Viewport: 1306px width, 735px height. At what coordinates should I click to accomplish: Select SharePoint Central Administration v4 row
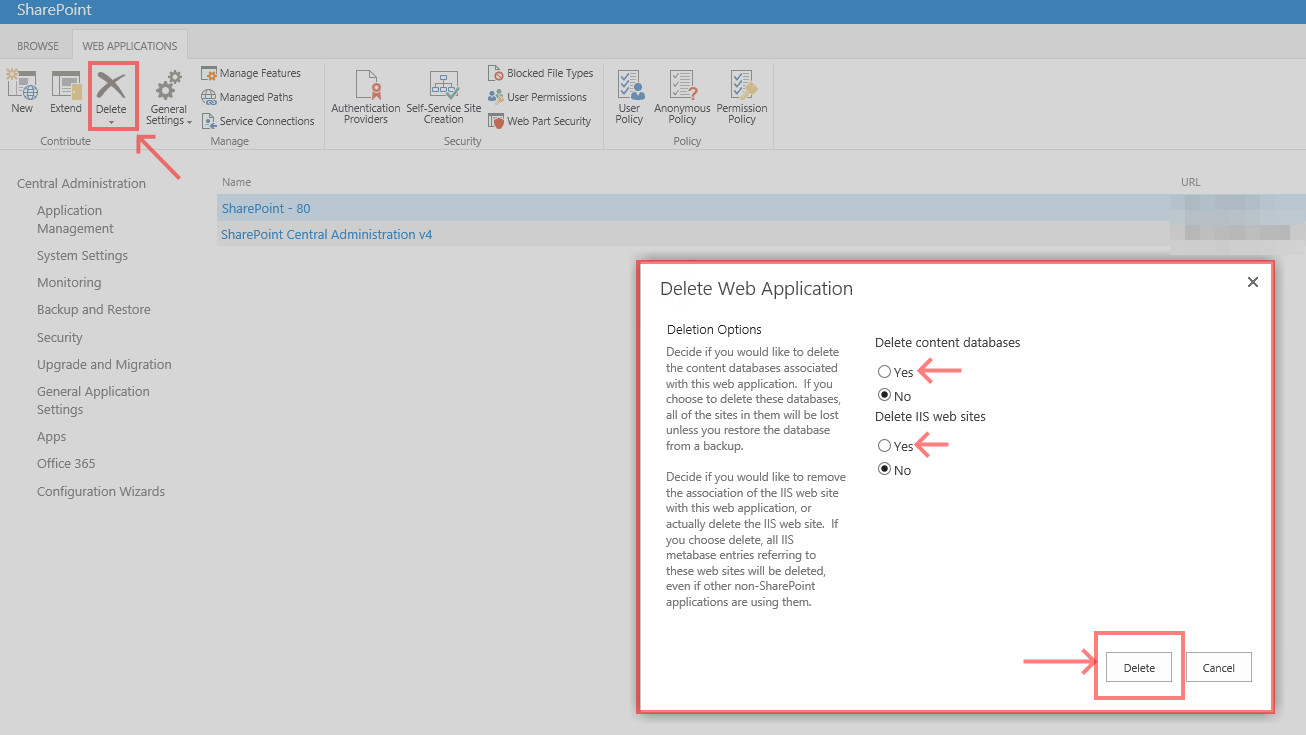click(x=327, y=234)
